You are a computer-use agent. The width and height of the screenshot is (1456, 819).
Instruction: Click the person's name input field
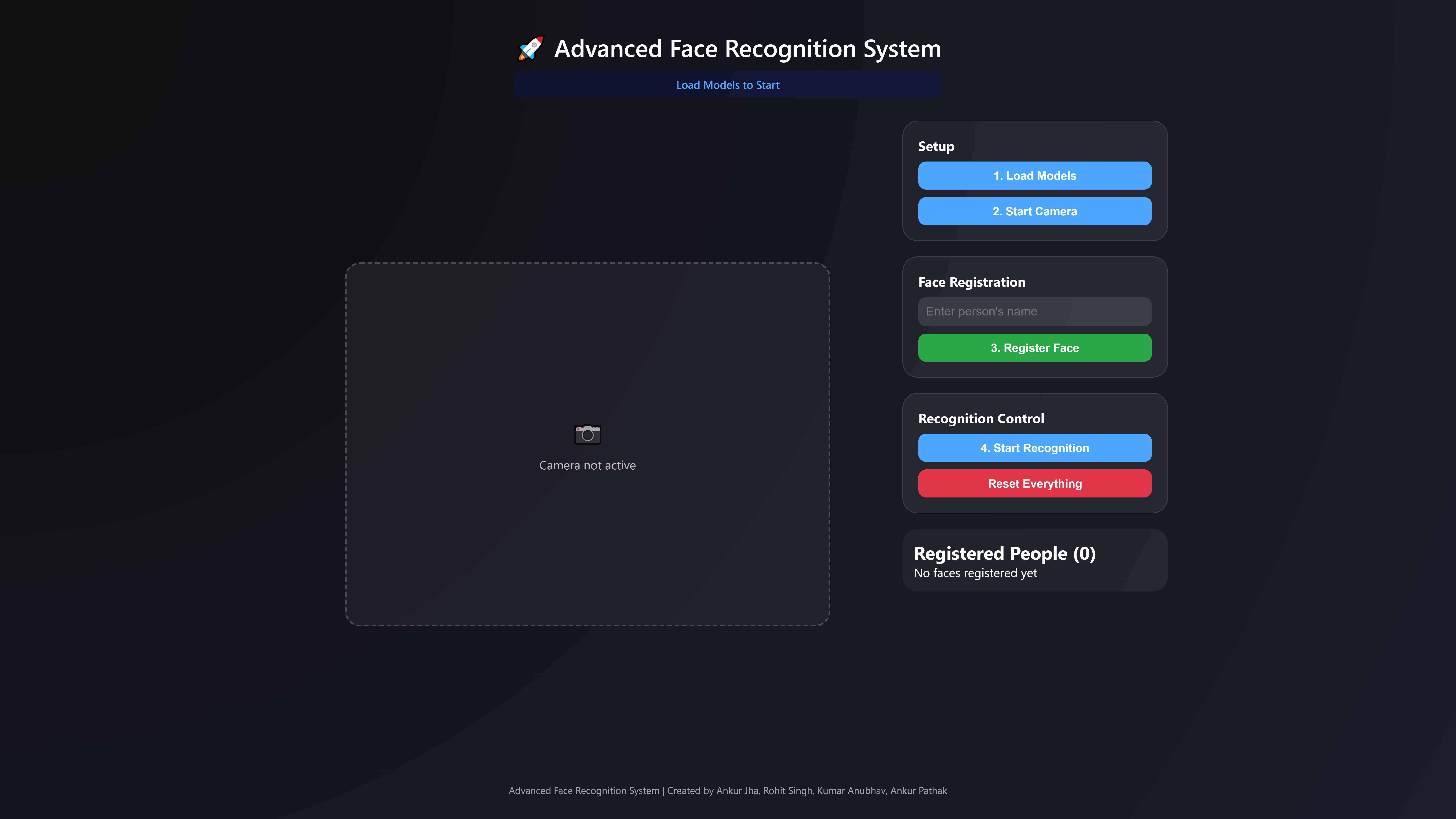pos(1034,311)
